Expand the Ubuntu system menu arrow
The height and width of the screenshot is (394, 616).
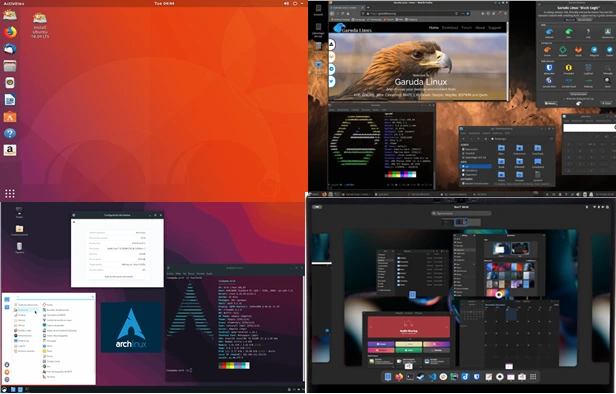(302, 3)
